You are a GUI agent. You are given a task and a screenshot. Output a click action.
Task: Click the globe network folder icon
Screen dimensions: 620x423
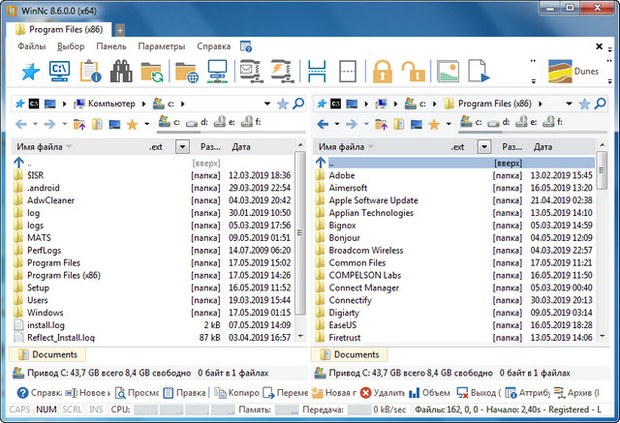point(186,71)
